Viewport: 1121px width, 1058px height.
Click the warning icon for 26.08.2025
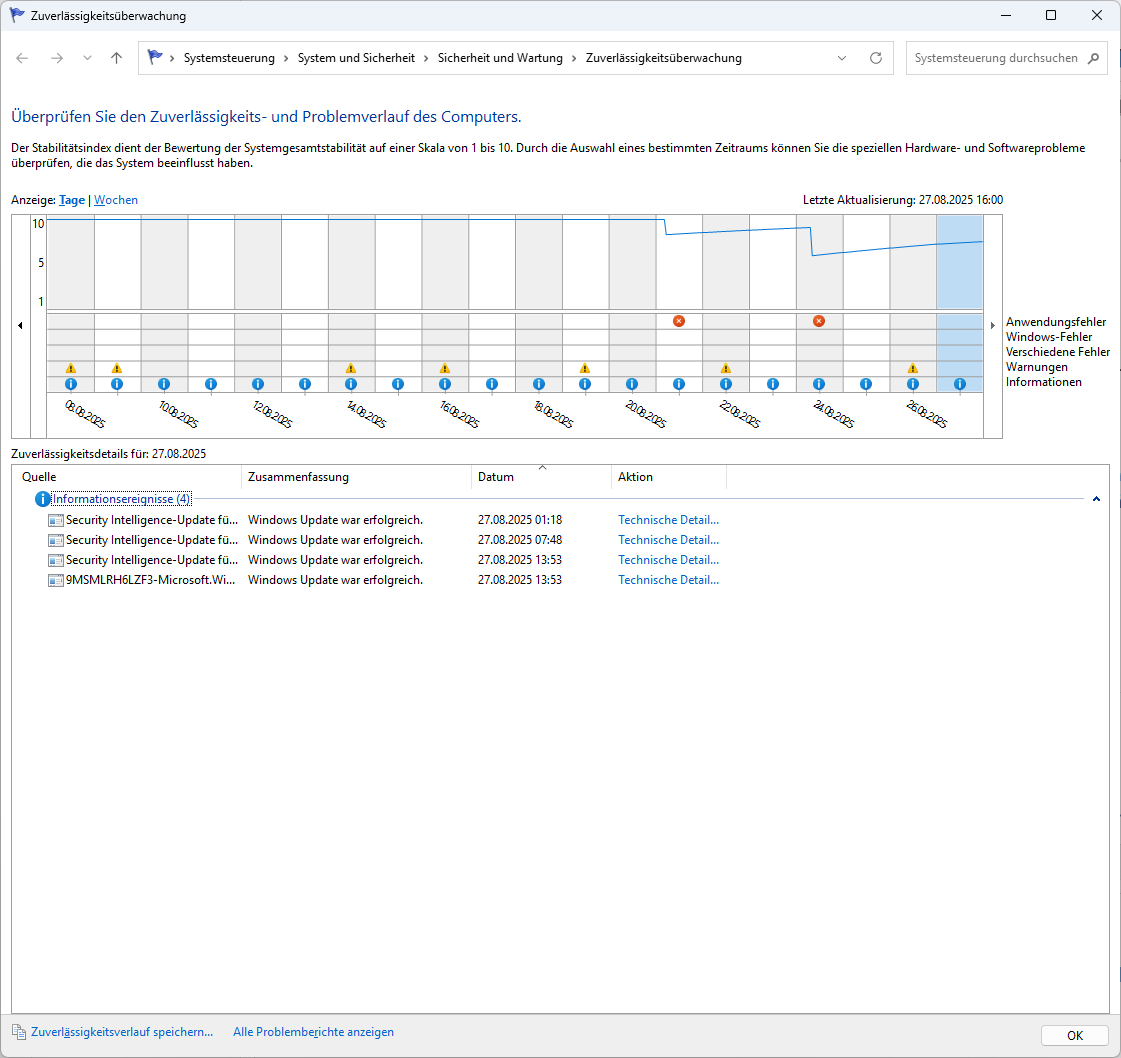point(913,368)
